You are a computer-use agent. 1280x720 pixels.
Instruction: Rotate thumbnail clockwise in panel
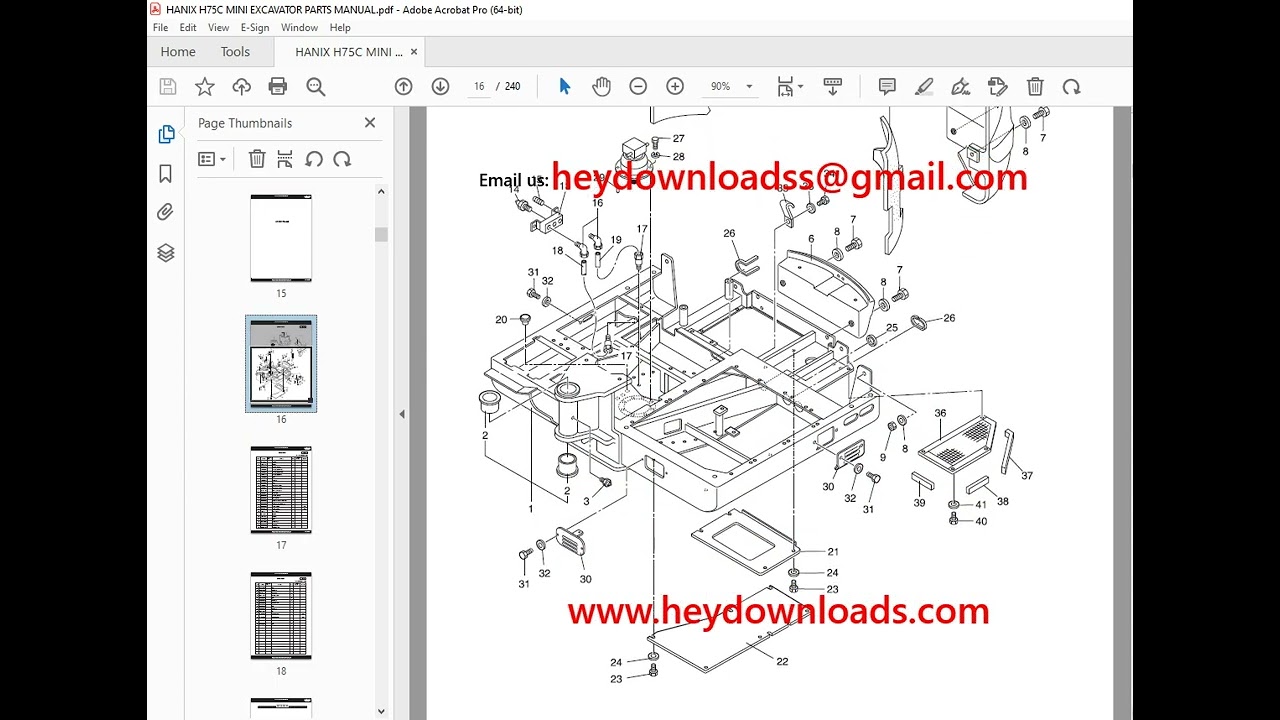342,159
